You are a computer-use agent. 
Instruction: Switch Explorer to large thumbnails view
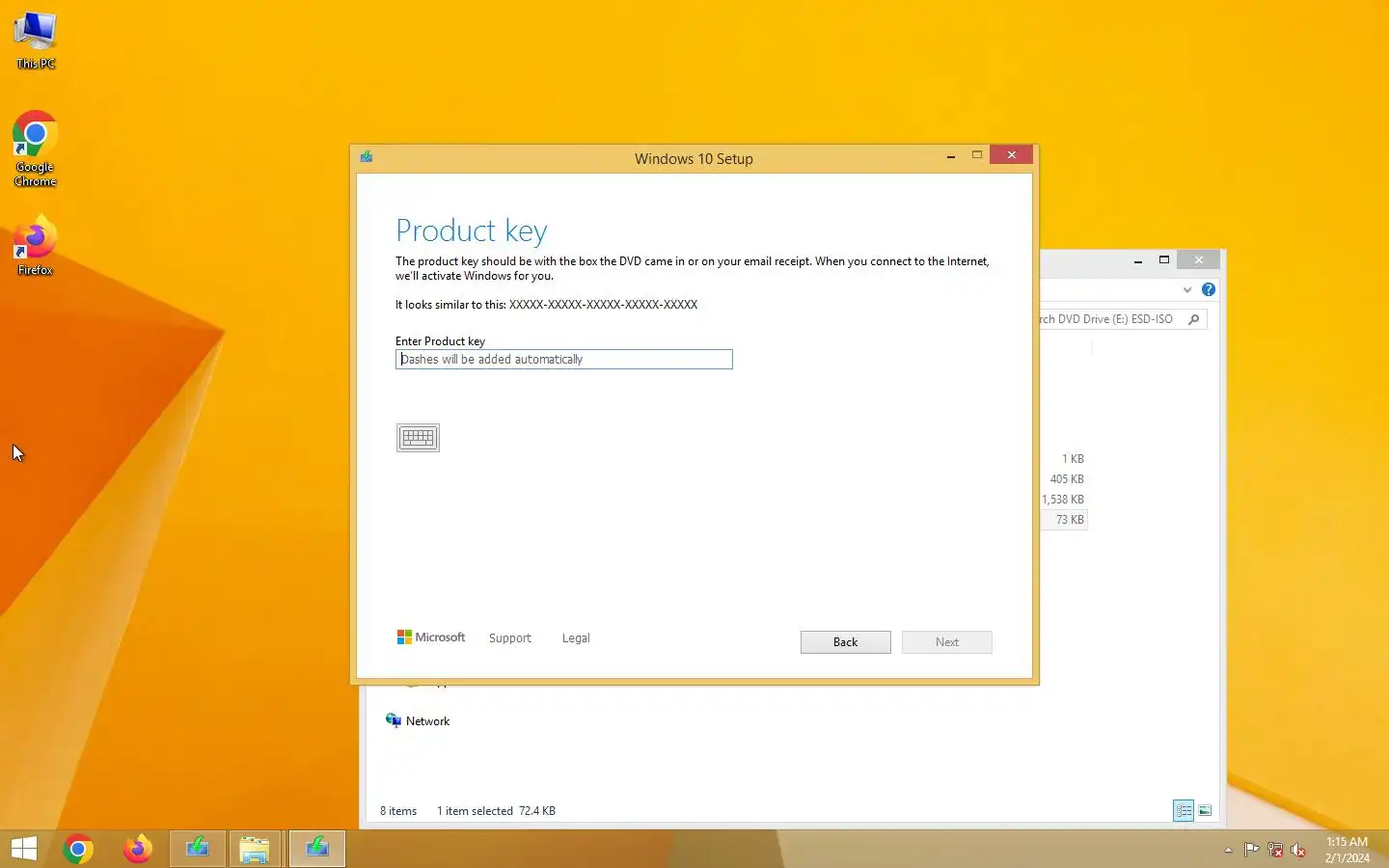coord(1205,811)
